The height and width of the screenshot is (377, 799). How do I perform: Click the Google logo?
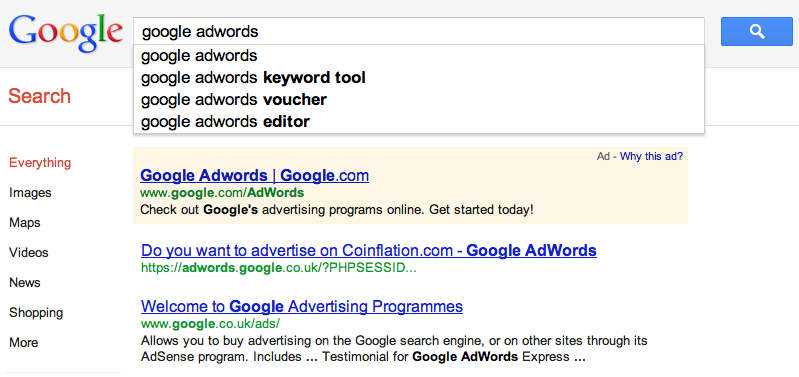coord(66,33)
